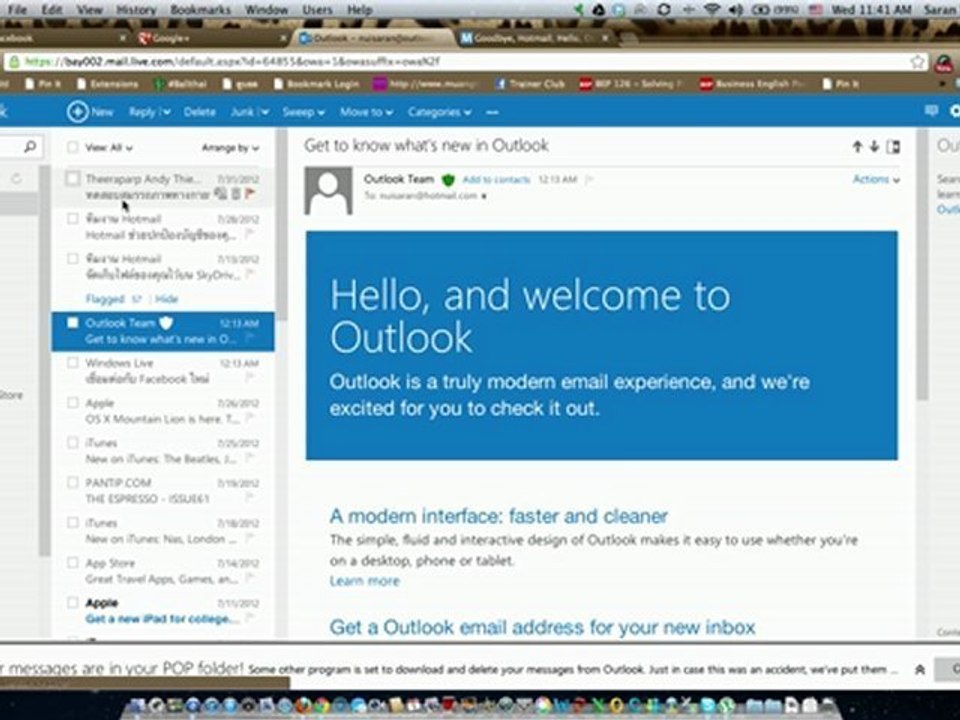Viewport: 960px width, 720px height.
Task: Open the Users menu
Action: pyautogui.click(x=317, y=10)
